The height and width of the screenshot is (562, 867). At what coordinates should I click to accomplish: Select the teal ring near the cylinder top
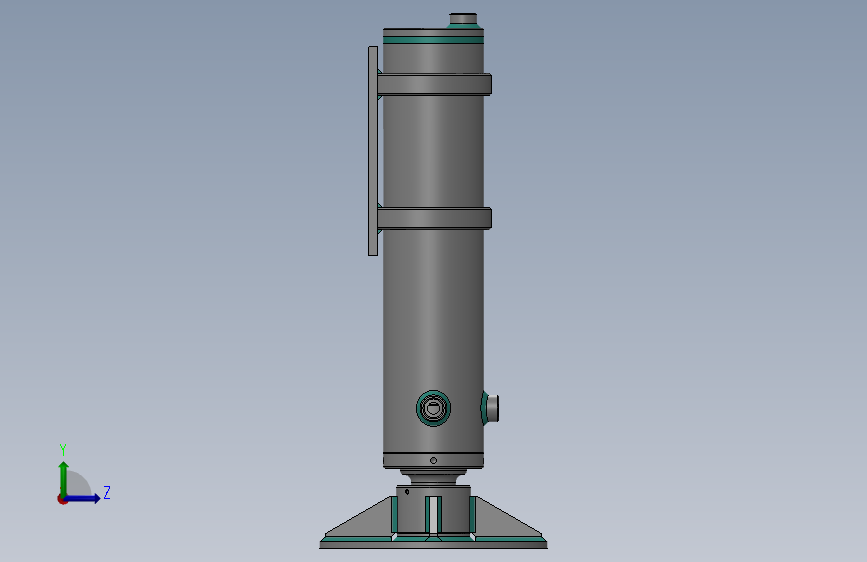(433, 40)
